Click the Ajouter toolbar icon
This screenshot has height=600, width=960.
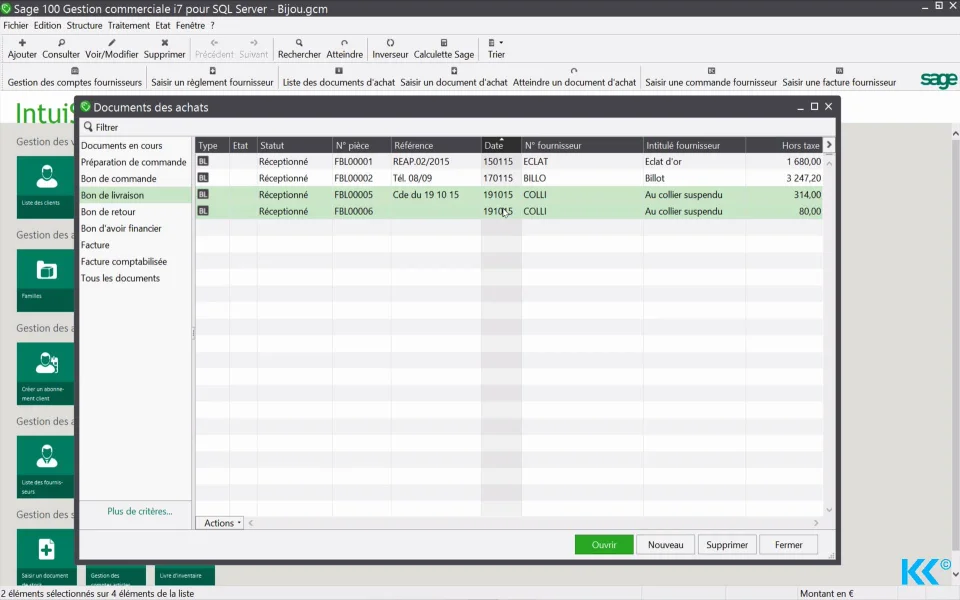22,43
